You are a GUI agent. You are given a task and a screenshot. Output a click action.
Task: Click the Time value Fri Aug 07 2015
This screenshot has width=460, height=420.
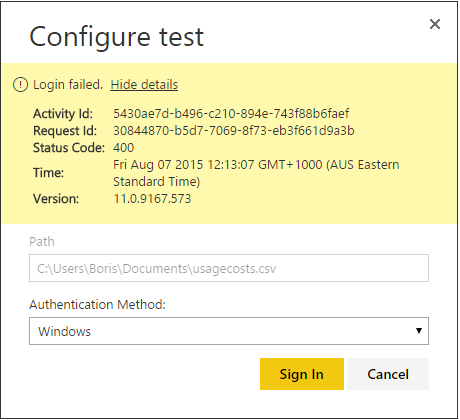(256, 173)
